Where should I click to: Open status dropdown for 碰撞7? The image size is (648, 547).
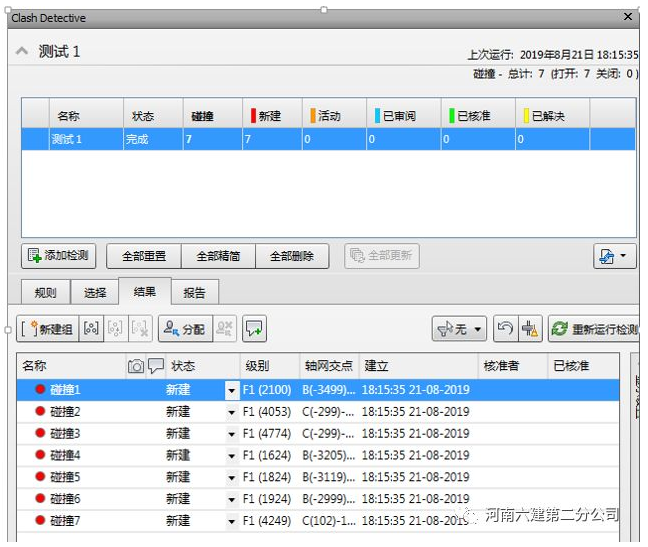pyautogui.click(x=231, y=522)
